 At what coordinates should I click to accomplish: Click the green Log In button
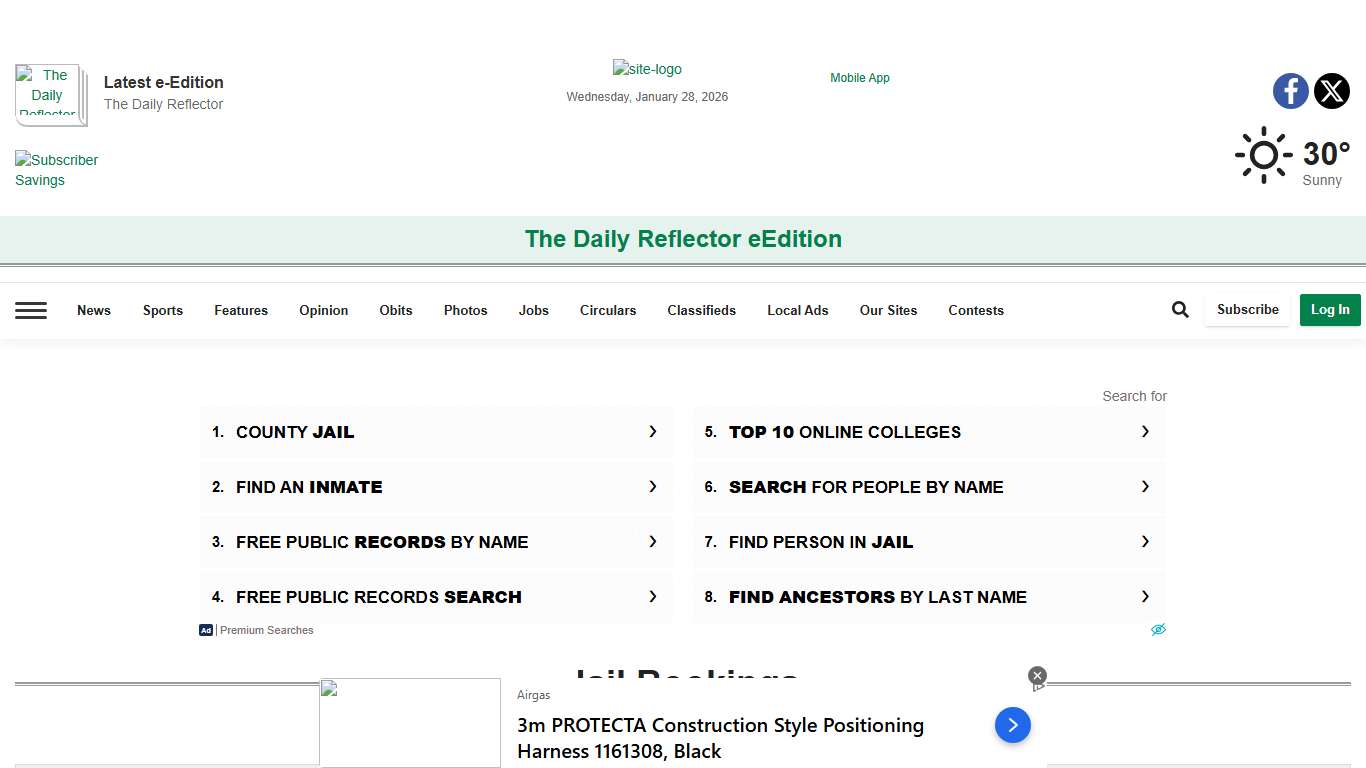coord(1330,310)
